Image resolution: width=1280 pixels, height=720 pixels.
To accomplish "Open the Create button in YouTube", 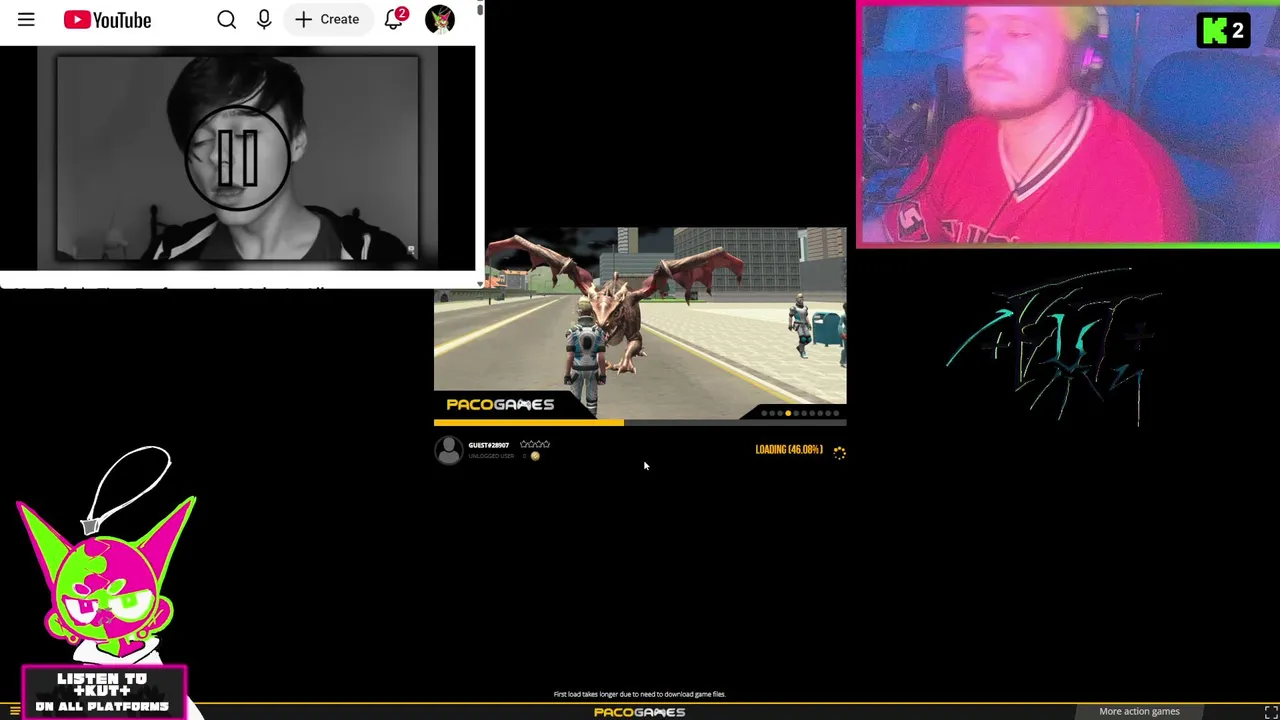I will (x=327, y=19).
